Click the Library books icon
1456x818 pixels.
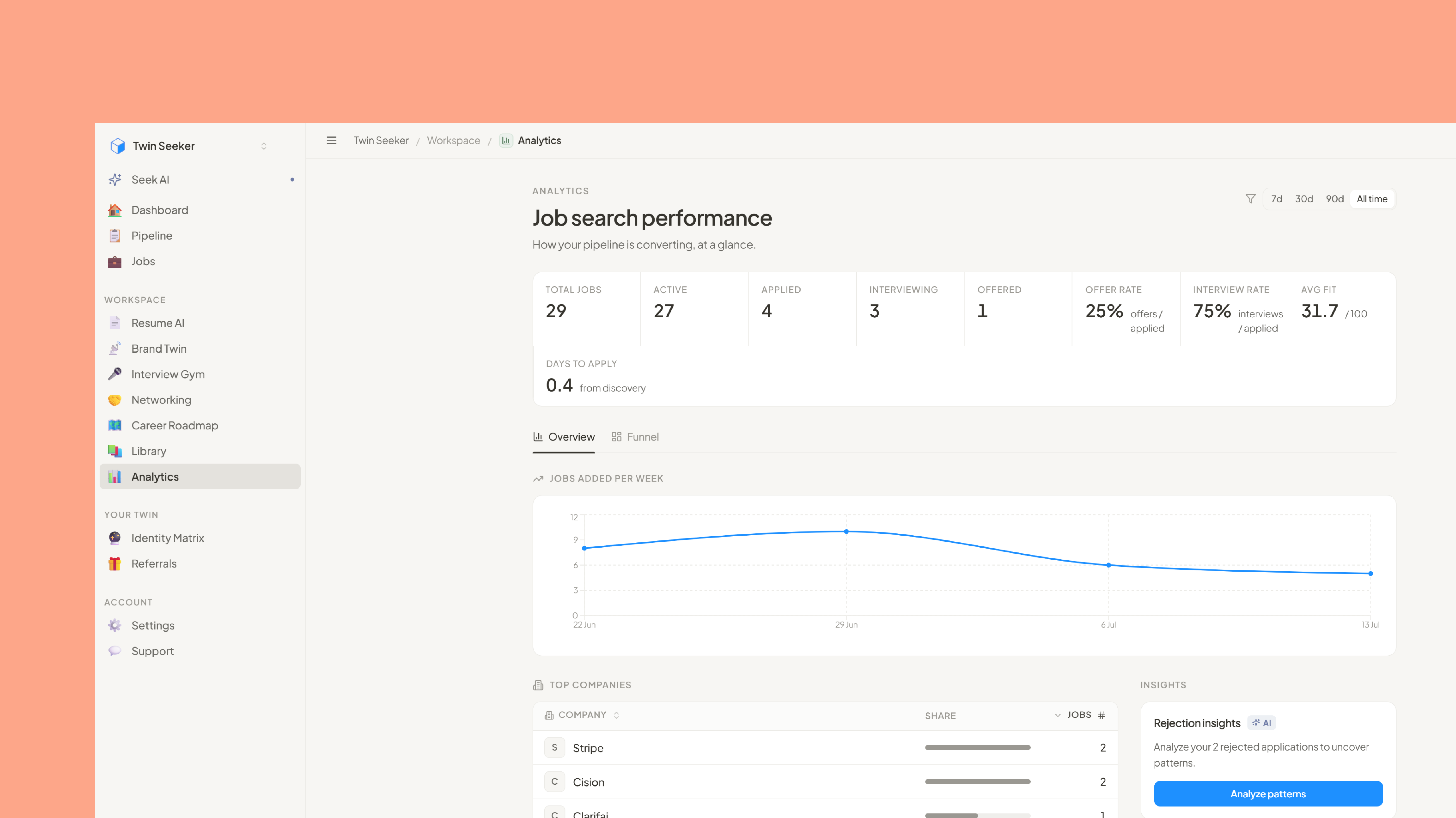[115, 451]
